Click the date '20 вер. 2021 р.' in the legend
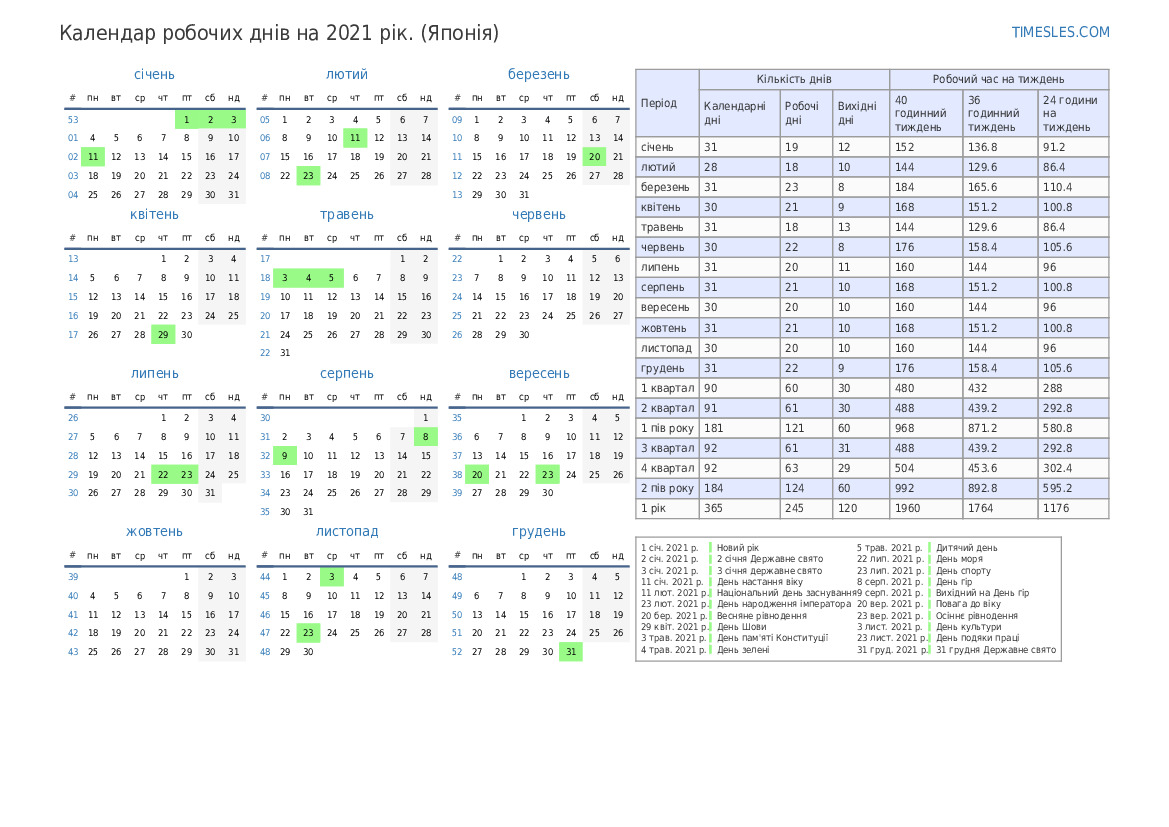The width and height of the screenshot is (1169, 827). pyautogui.click(x=890, y=604)
